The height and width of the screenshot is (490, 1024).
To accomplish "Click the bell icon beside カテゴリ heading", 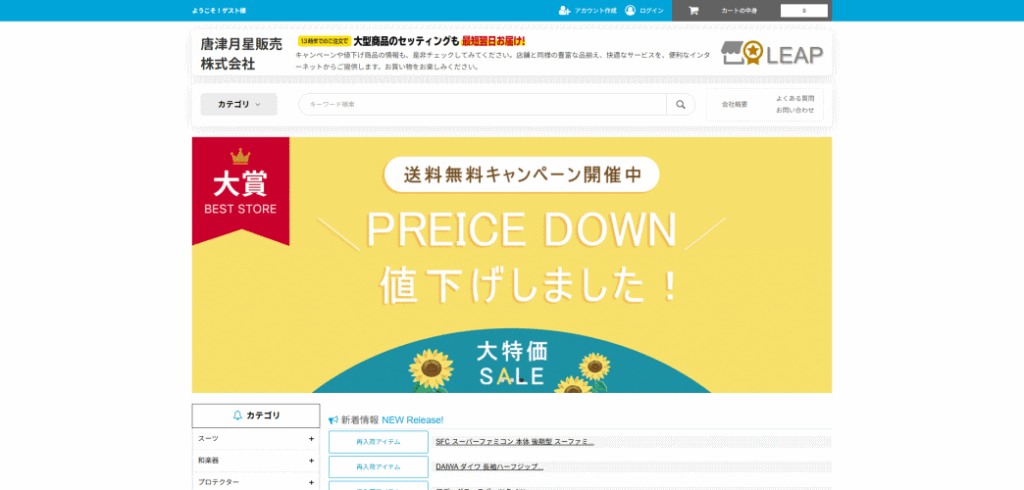I will pyautogui.click(x=237, y=415).
